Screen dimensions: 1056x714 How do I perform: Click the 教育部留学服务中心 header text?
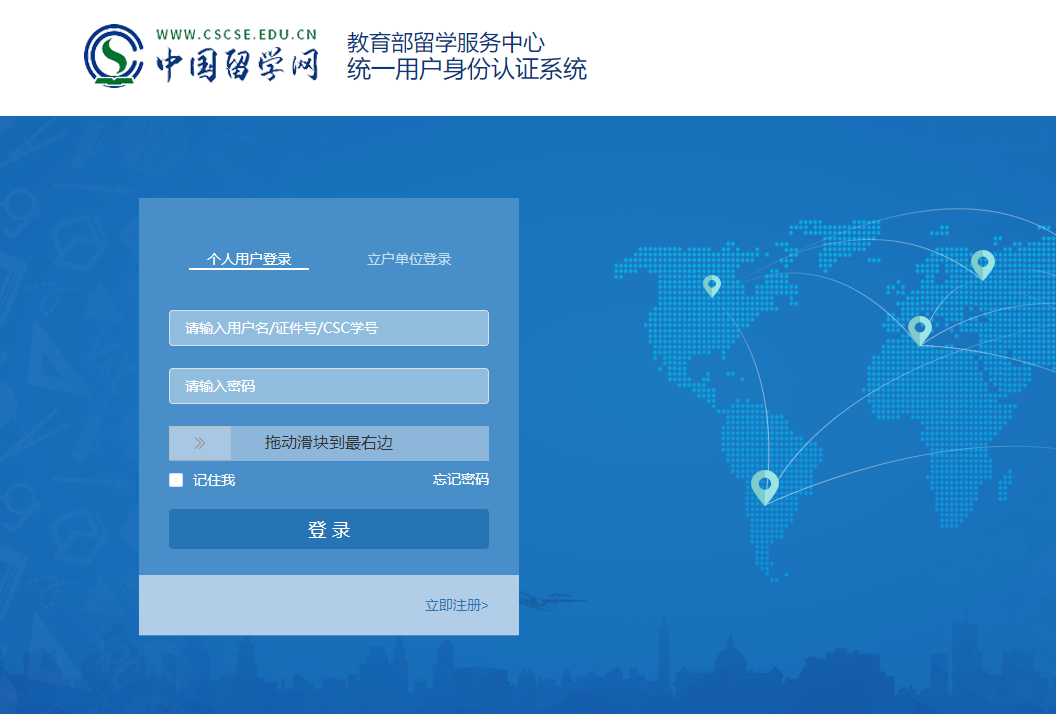click(445, 42)
